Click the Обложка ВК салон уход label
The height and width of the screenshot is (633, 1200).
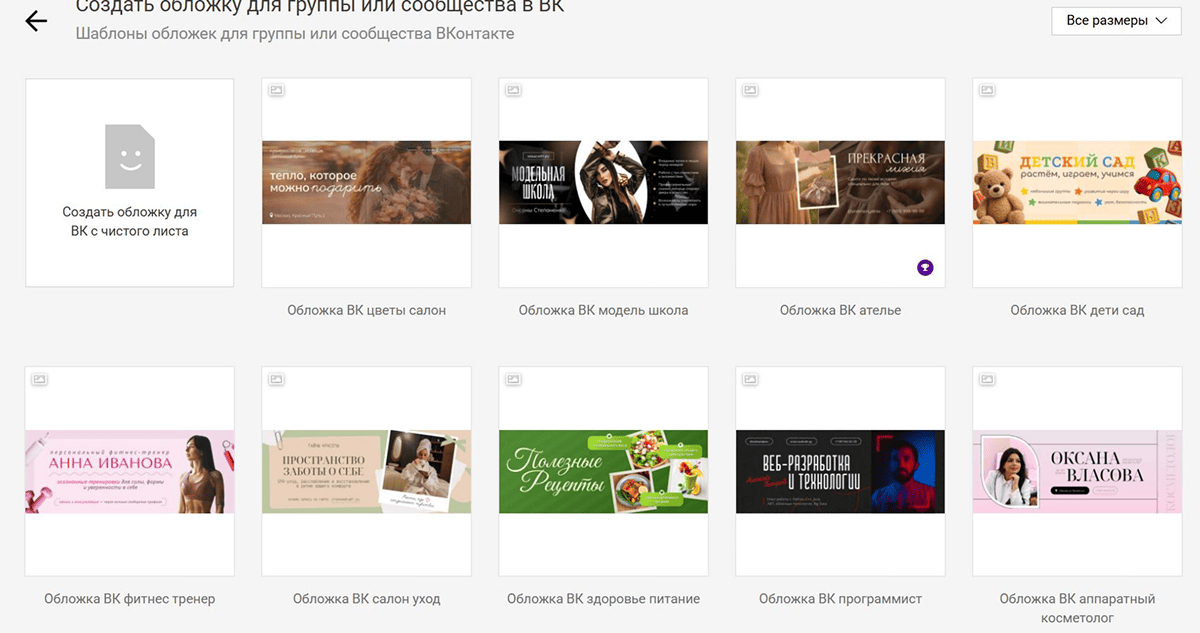point(366,599)
